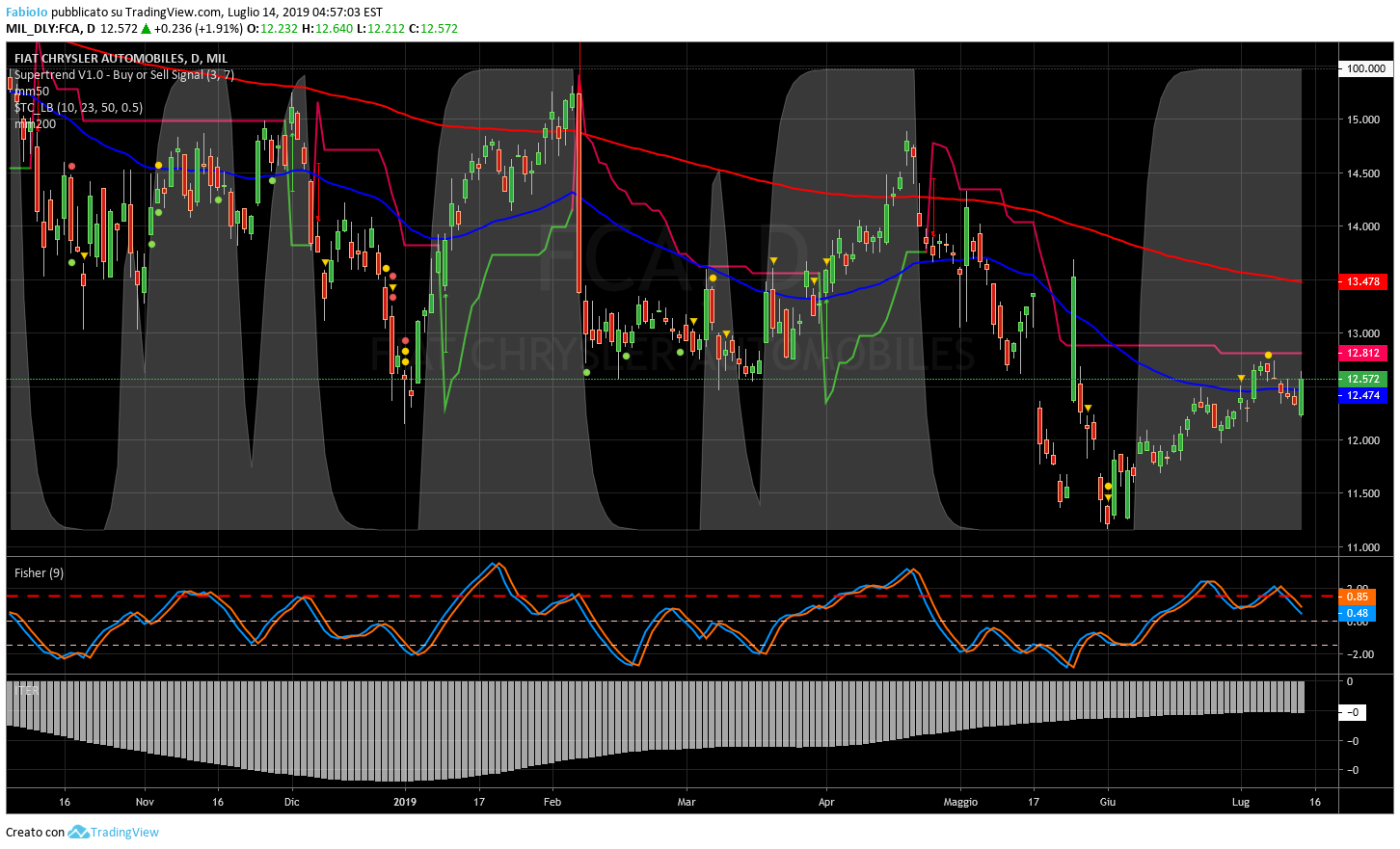
Task: Click the Nov date axis label
Action: coord(145,802)
